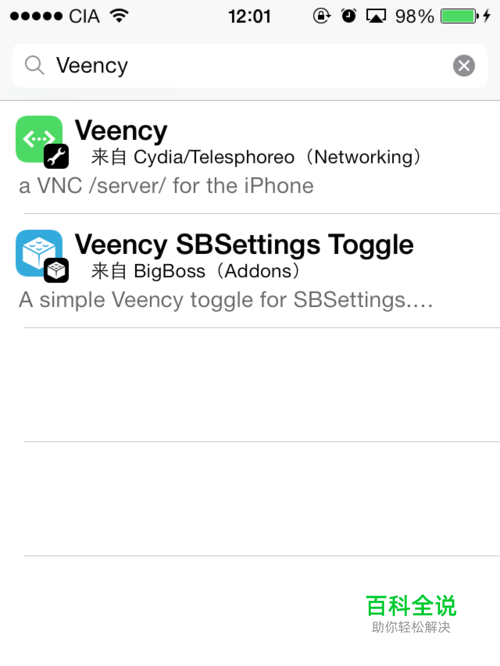Tap the wrench badge on Veency icon
This screenshot has height=666, width=500.
tap(56, 156)
